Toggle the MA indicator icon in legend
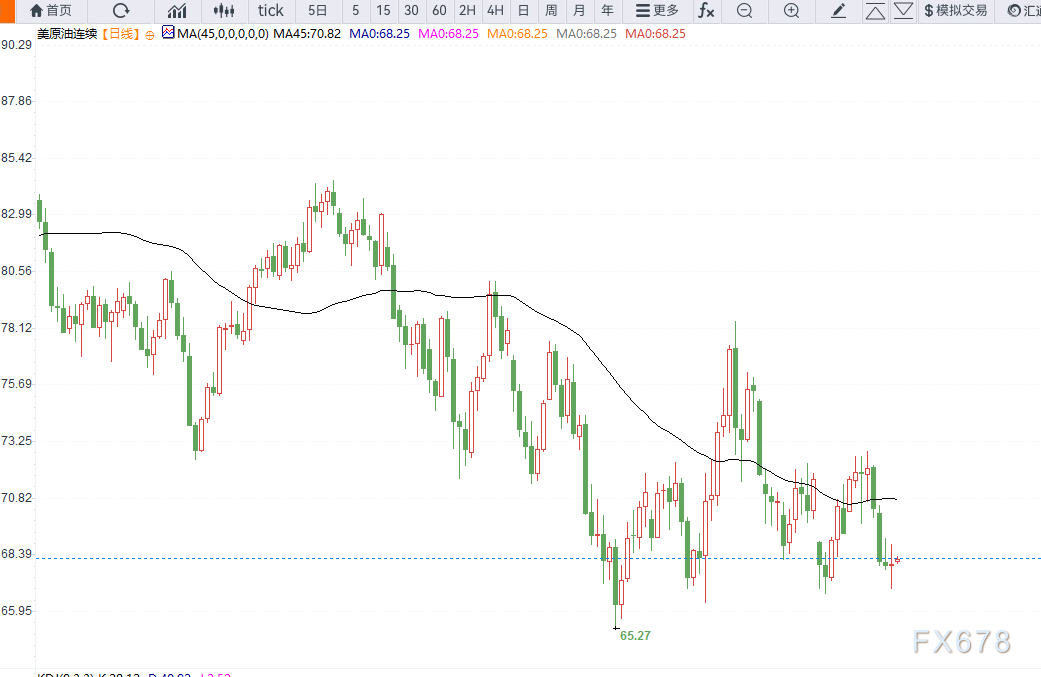 [167, 33]
